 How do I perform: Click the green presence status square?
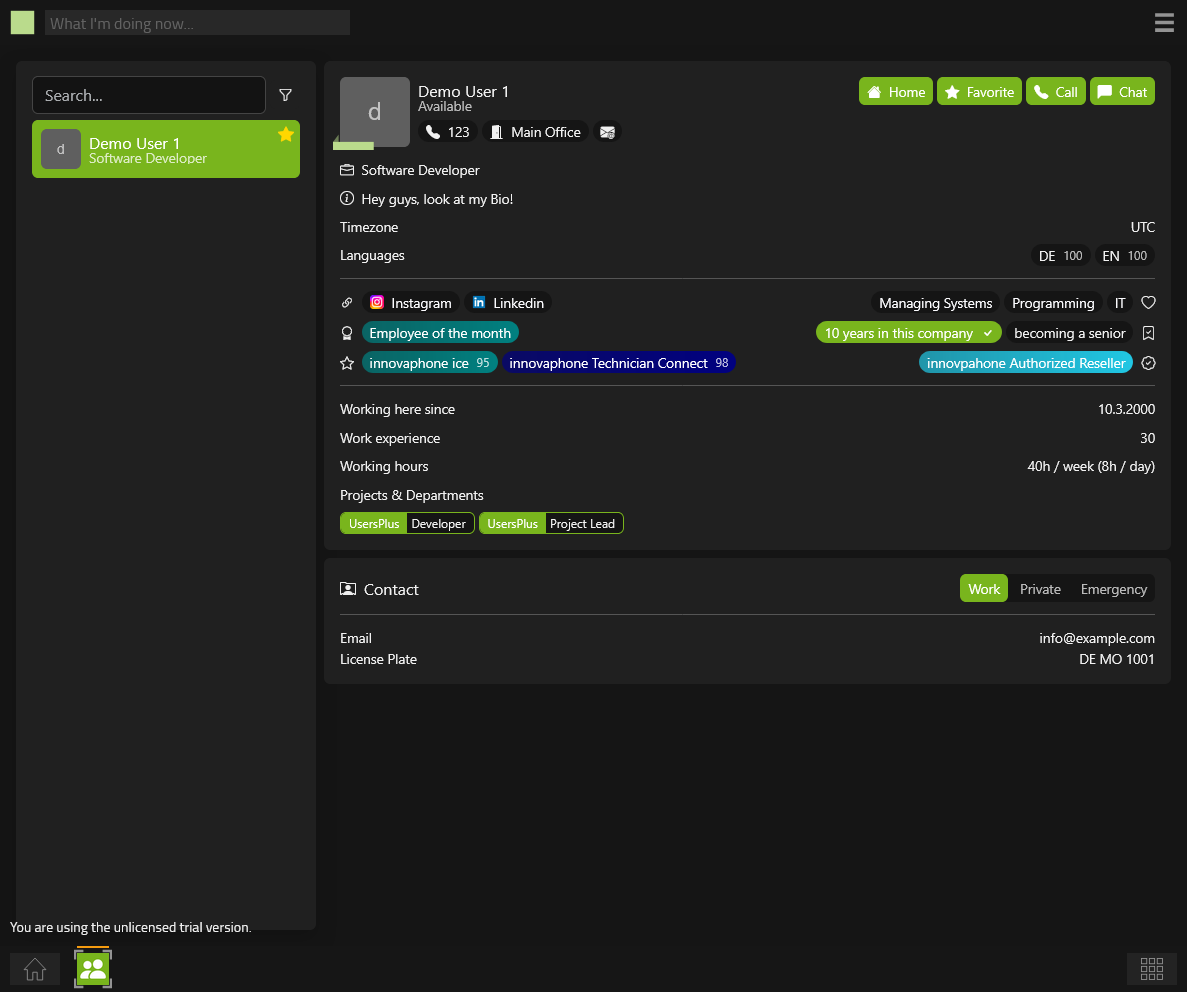(22, 23)
